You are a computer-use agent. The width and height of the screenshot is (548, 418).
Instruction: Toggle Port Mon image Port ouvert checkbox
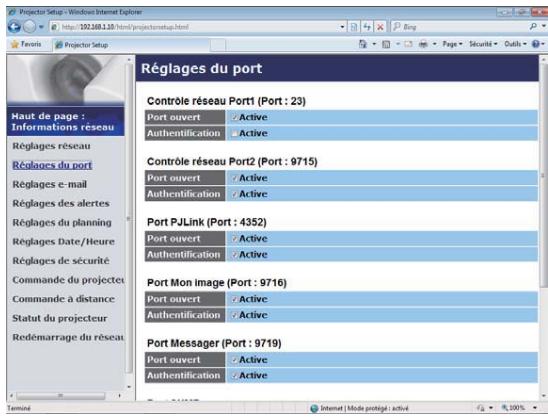point(235,300)
